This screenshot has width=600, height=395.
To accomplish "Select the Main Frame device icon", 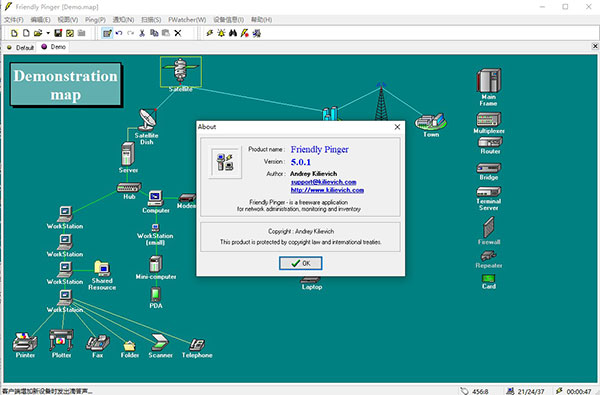I will 489,80.
